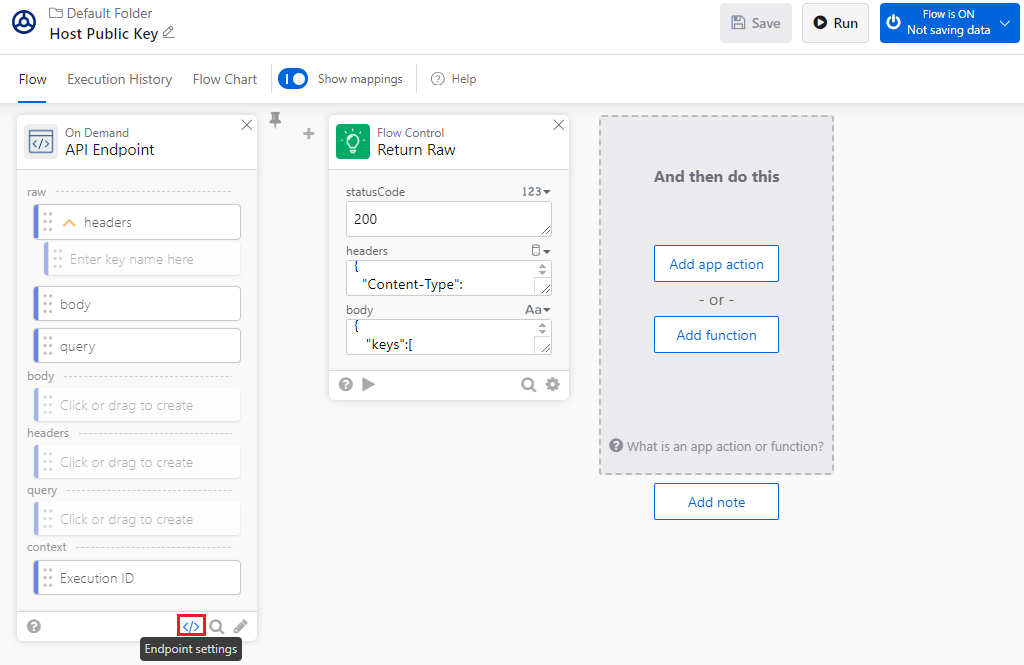Click drag handle on raw headers key

(48, 222)
